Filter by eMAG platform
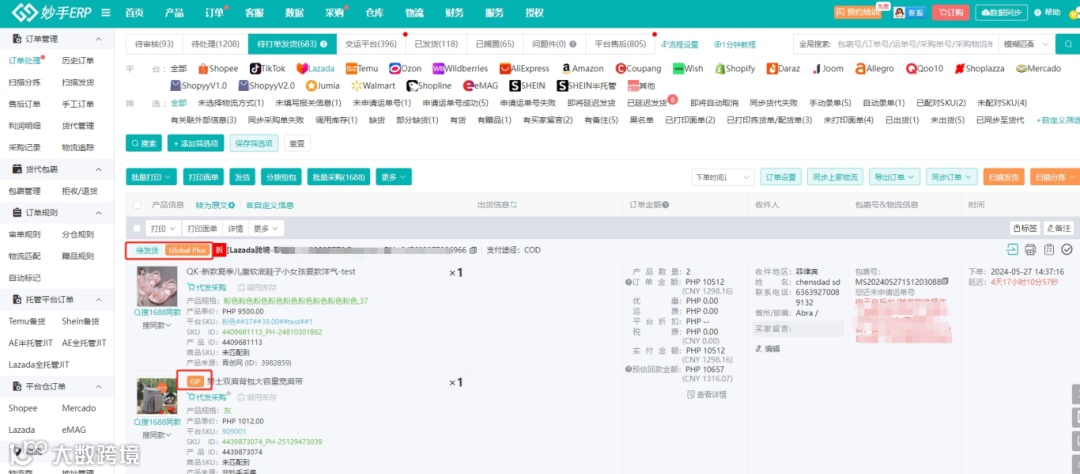This screenshot has width=1080, height=474. (481, 85)
